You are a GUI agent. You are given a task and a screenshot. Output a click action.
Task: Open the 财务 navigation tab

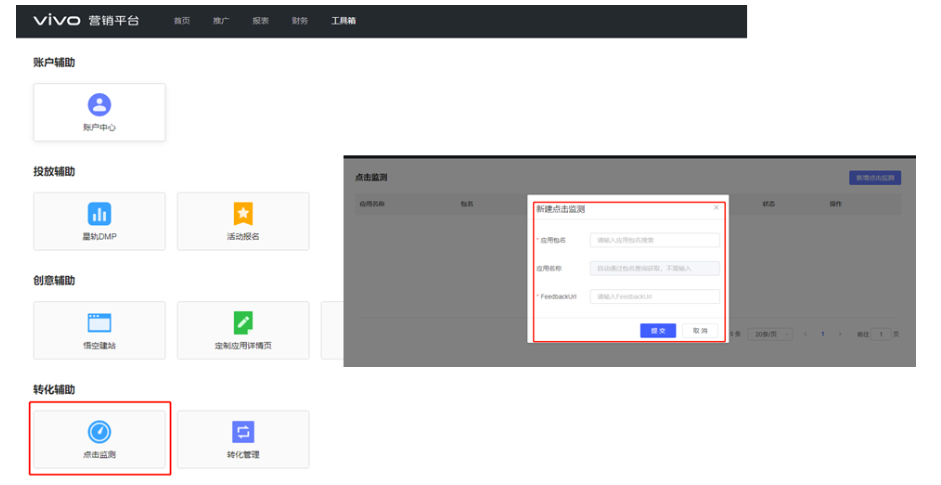300,21
